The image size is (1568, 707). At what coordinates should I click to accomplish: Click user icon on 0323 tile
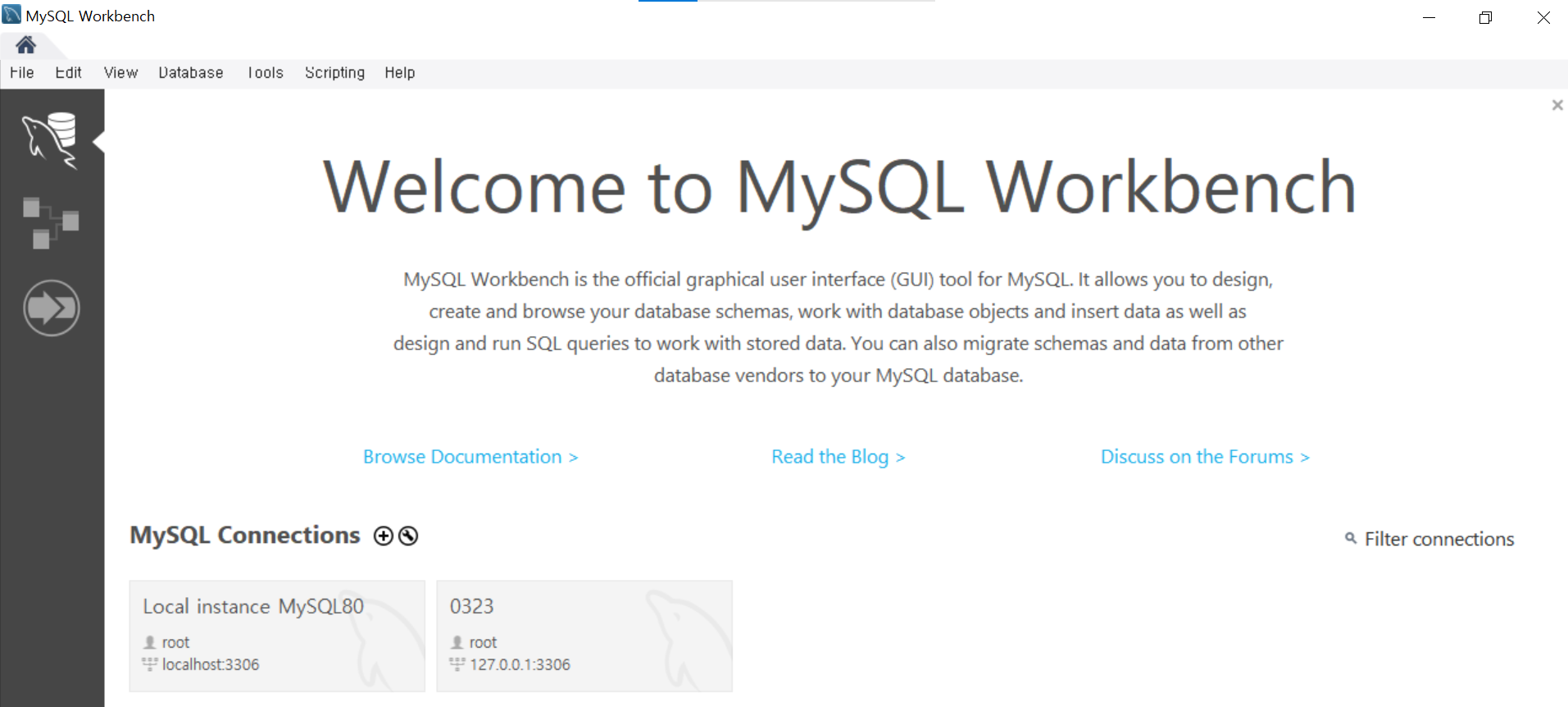coord(457,642)
